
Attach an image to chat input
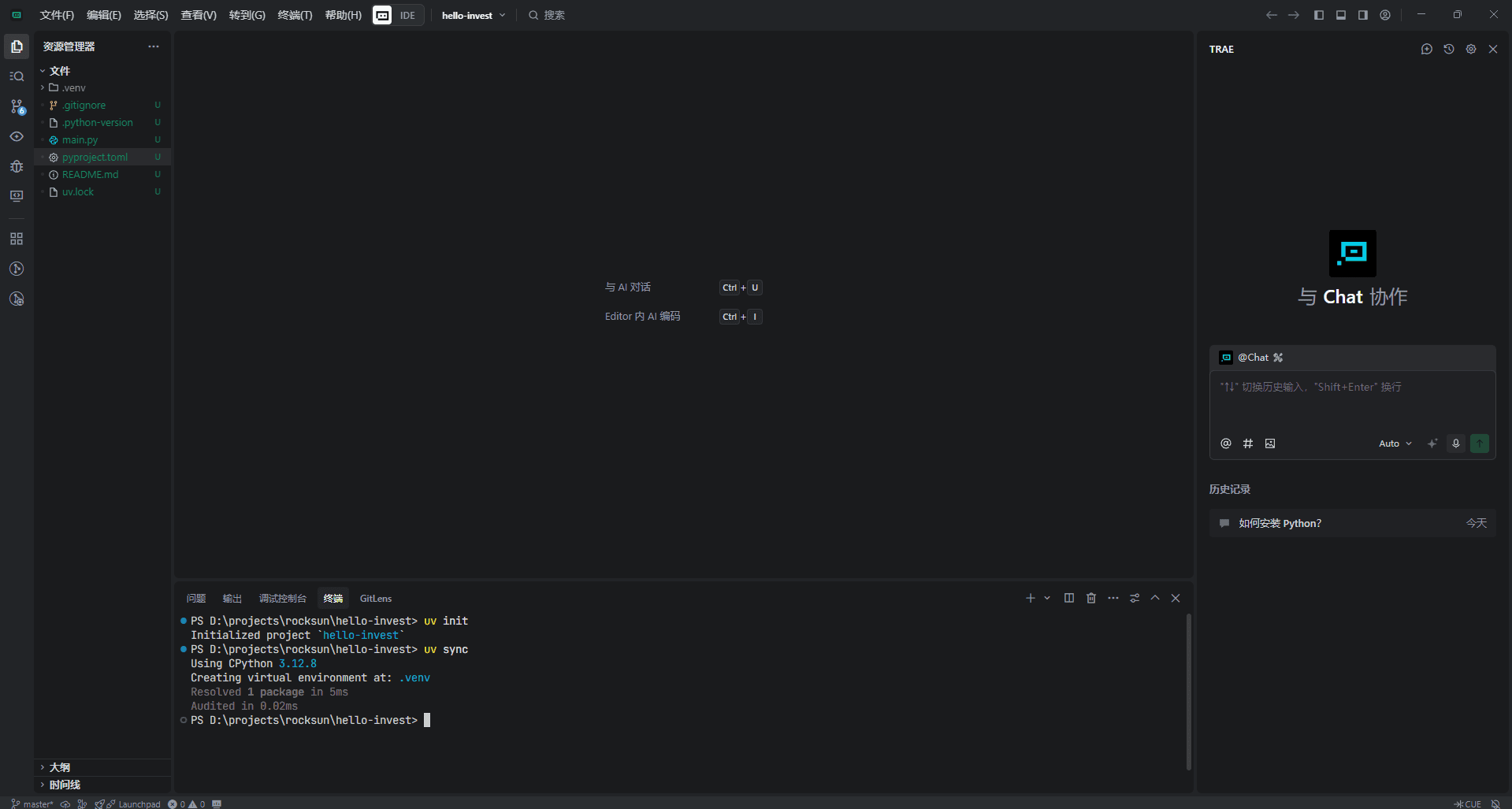tap(1269, 443)
